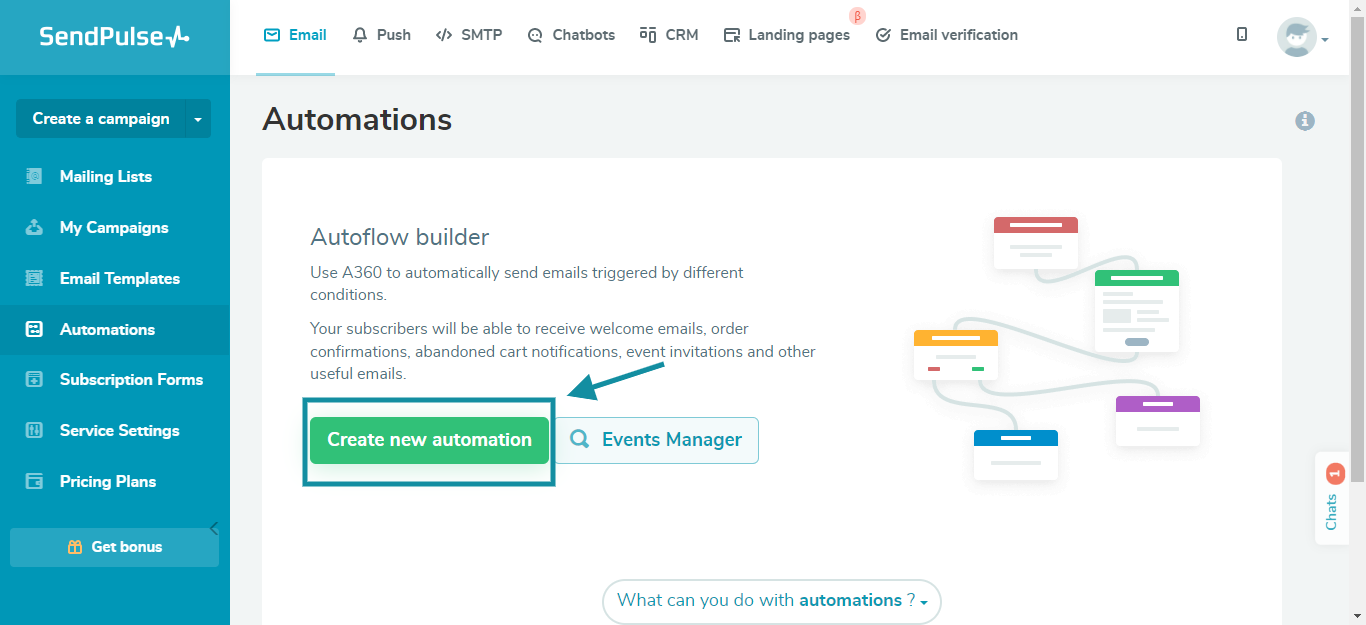1366x625 pixels.
Task: Select Email Templates in the sidebar
Action: tap(119, 278)
